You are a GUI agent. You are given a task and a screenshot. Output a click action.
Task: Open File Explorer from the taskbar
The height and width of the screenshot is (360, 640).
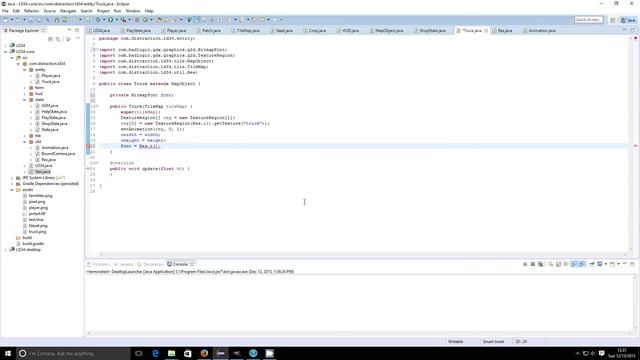click(171, 353)
